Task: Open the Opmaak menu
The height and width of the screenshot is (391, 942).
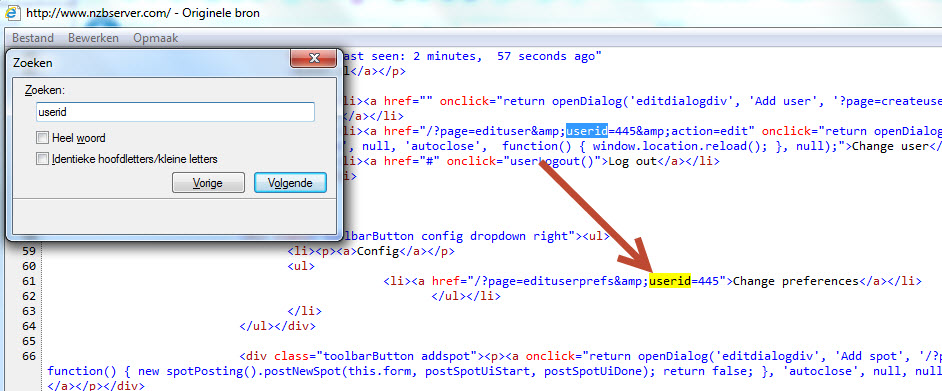Action: 156,38
